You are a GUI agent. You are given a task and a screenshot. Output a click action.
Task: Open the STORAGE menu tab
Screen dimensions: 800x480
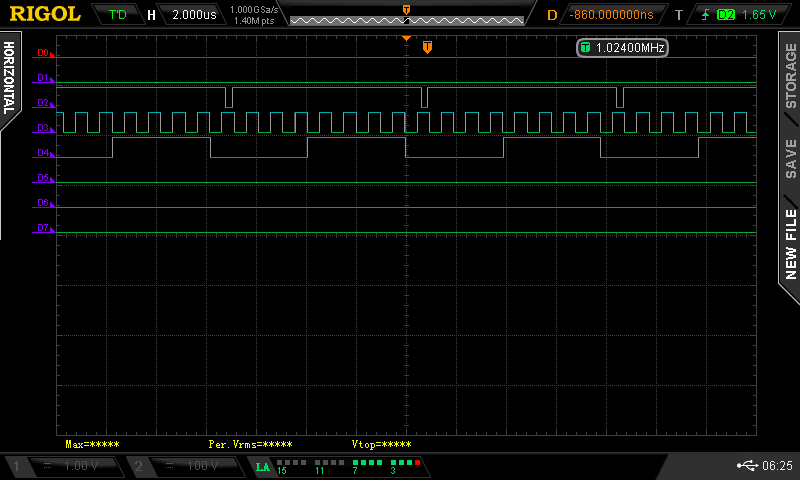(790, 75)
